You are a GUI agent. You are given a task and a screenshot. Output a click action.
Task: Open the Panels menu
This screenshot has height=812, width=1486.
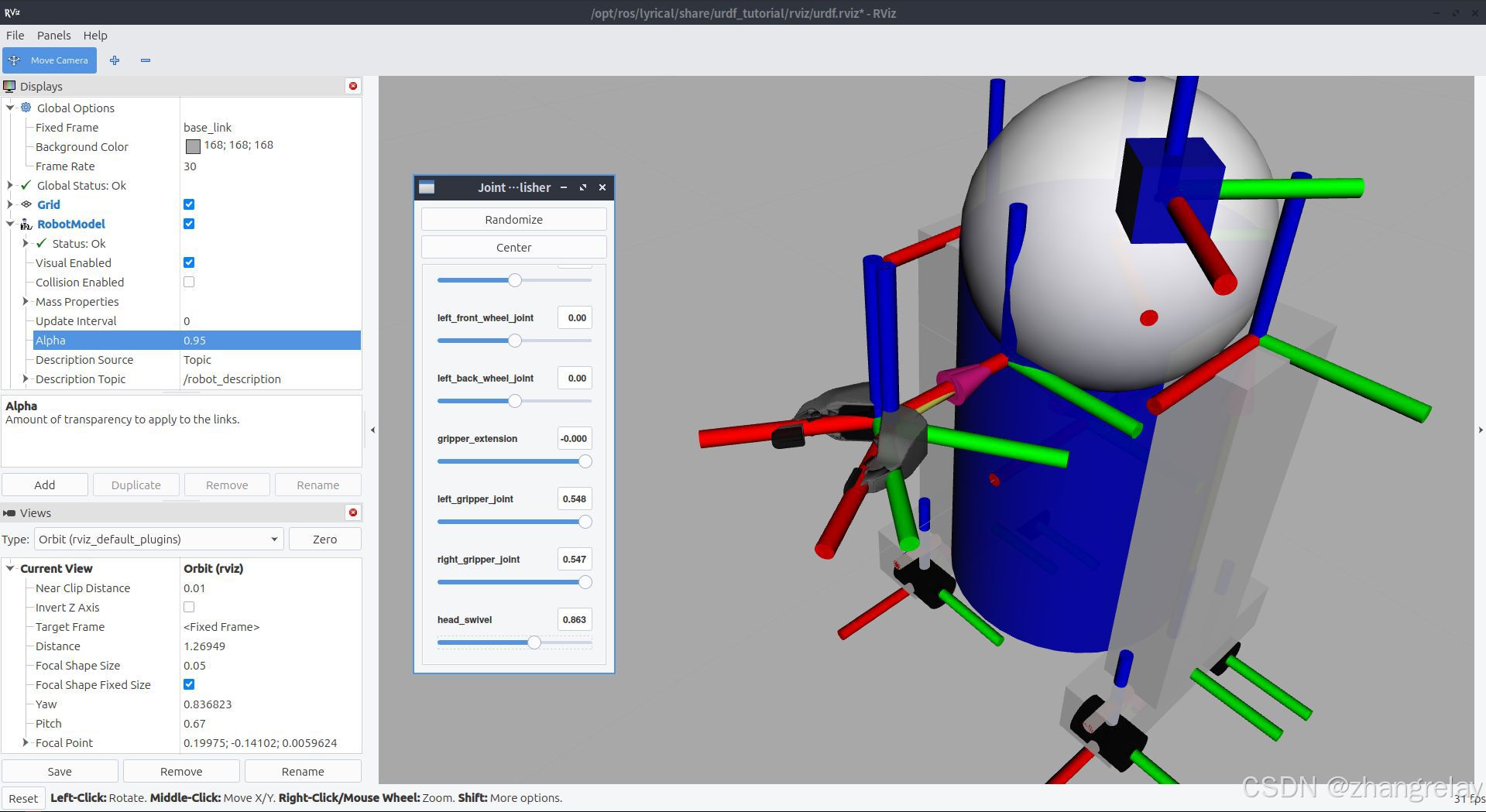(x=53, y=35)
